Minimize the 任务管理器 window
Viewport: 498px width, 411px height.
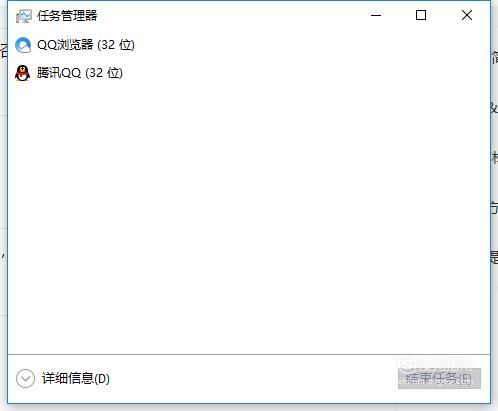pyautogui.click(x=376, y=15)
